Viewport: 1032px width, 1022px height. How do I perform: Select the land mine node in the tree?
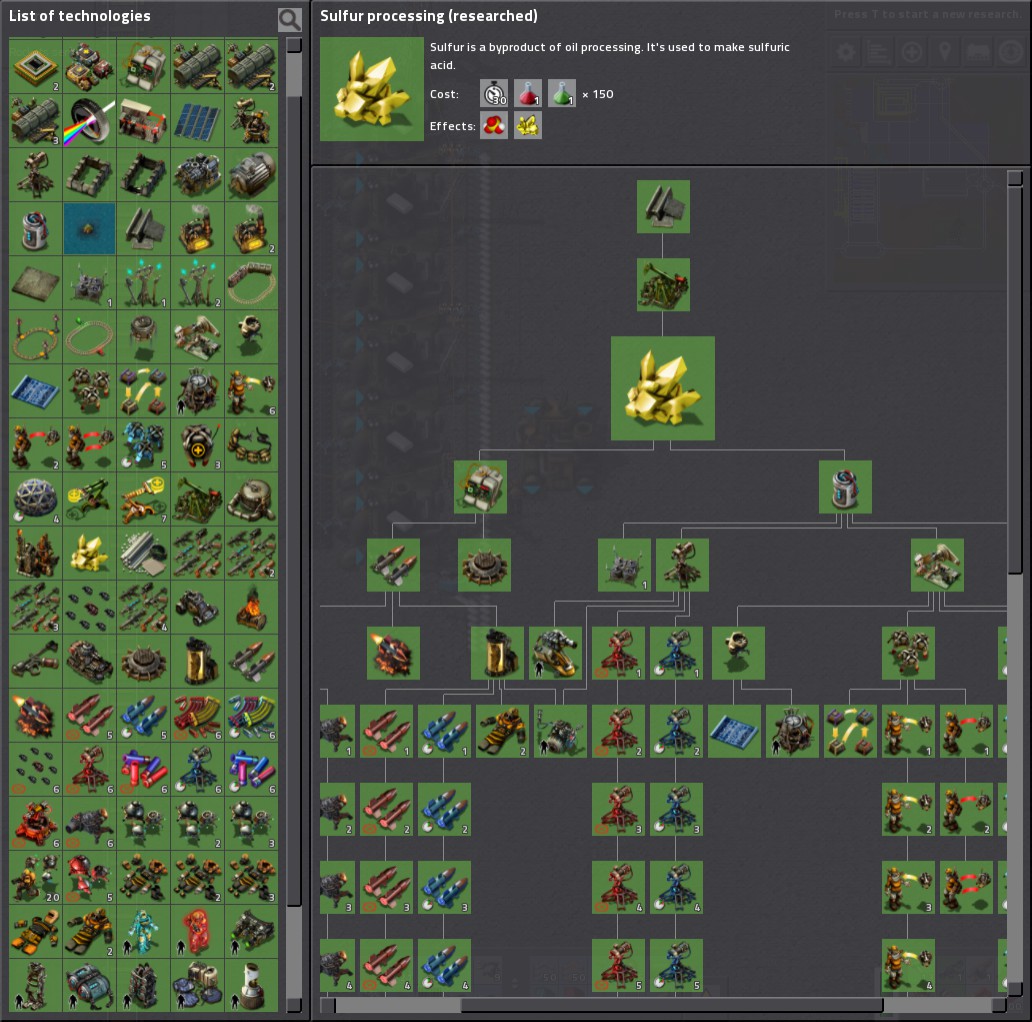click(484, 565)
